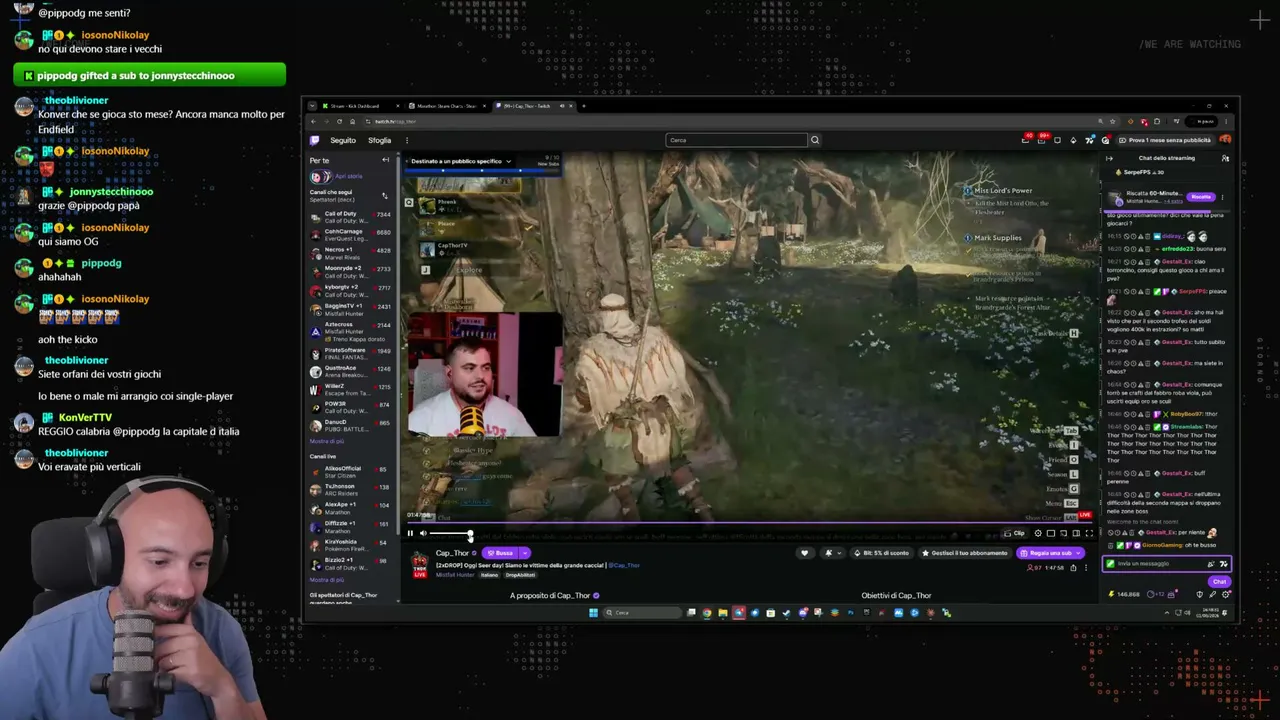The image size is (1280, 720).
Task: Mute the stream with the speaker icon
Action: (x=423, y=533)
